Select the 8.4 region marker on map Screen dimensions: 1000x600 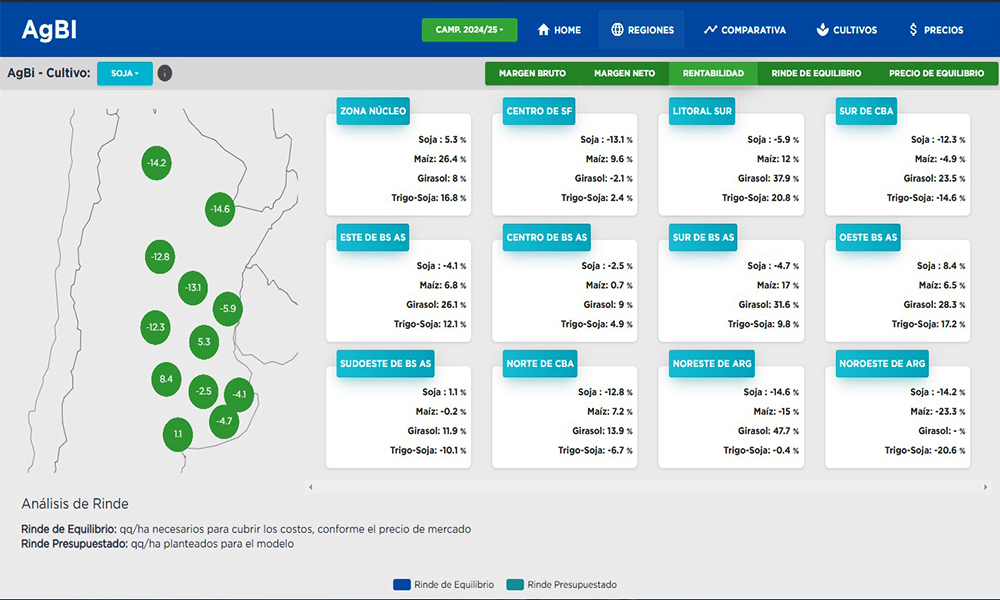point(166,380)
